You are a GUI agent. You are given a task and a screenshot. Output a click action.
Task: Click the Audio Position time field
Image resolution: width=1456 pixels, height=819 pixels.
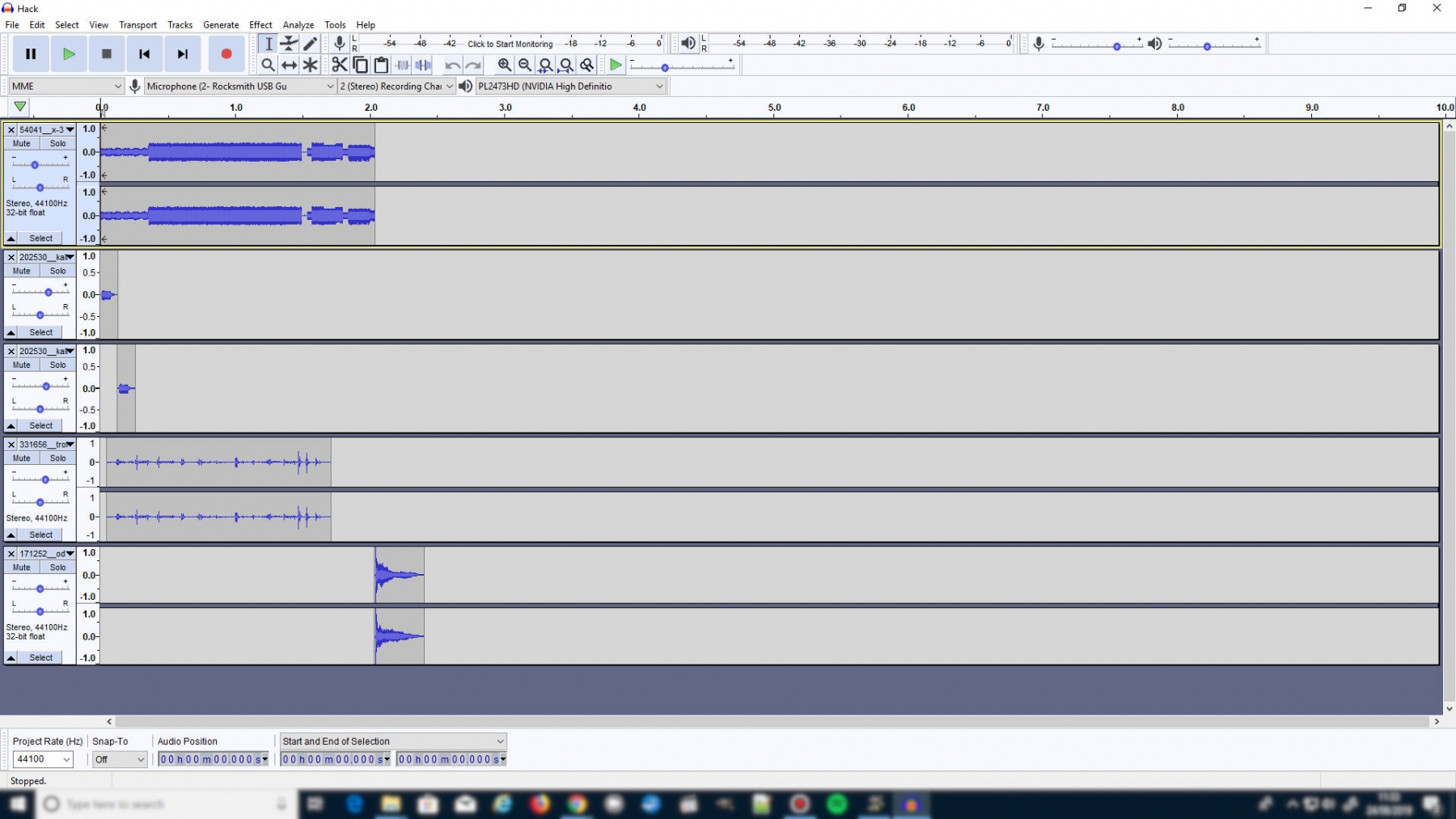212,759
